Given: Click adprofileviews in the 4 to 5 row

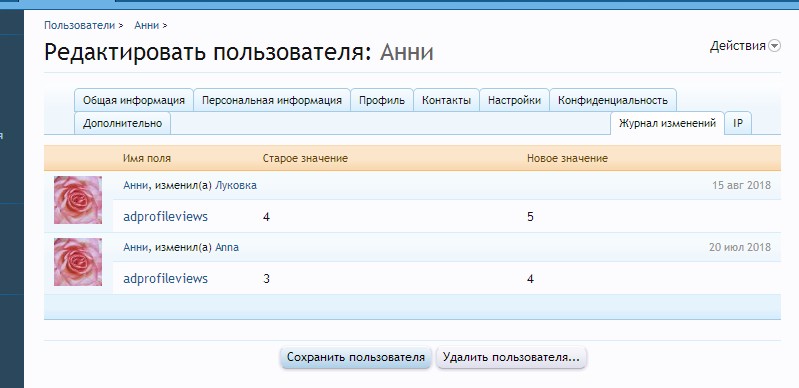Looking at the screenshot, I should pos(165,217).
